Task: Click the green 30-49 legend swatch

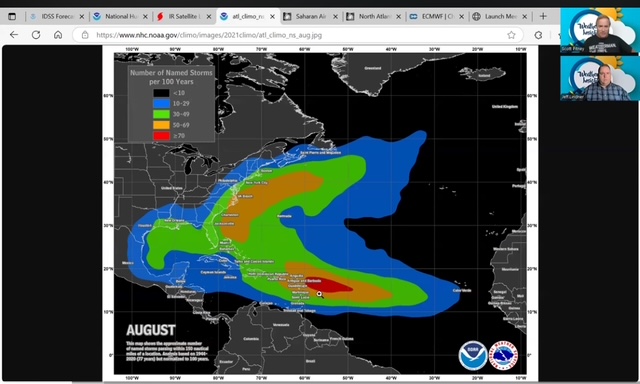Action: click(161, 114)
